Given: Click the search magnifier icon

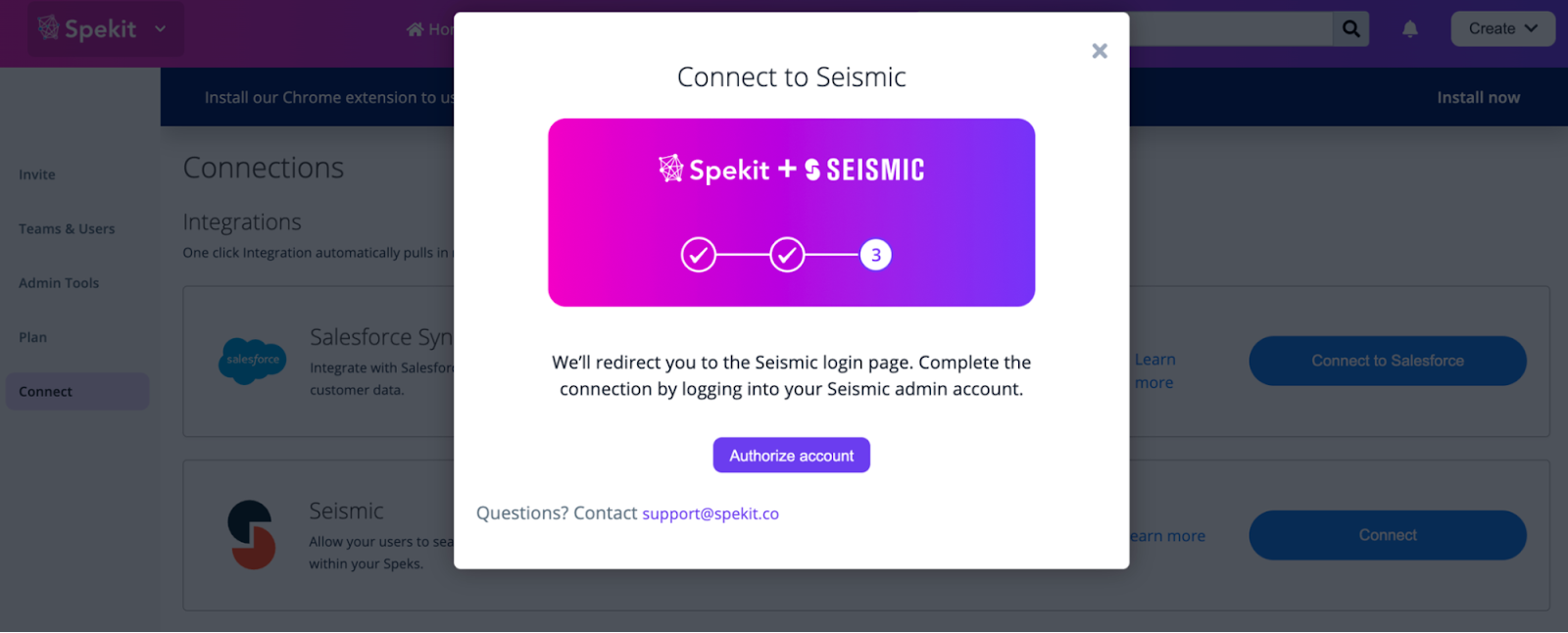Looking at the screenshot, I should [1350, 29].
